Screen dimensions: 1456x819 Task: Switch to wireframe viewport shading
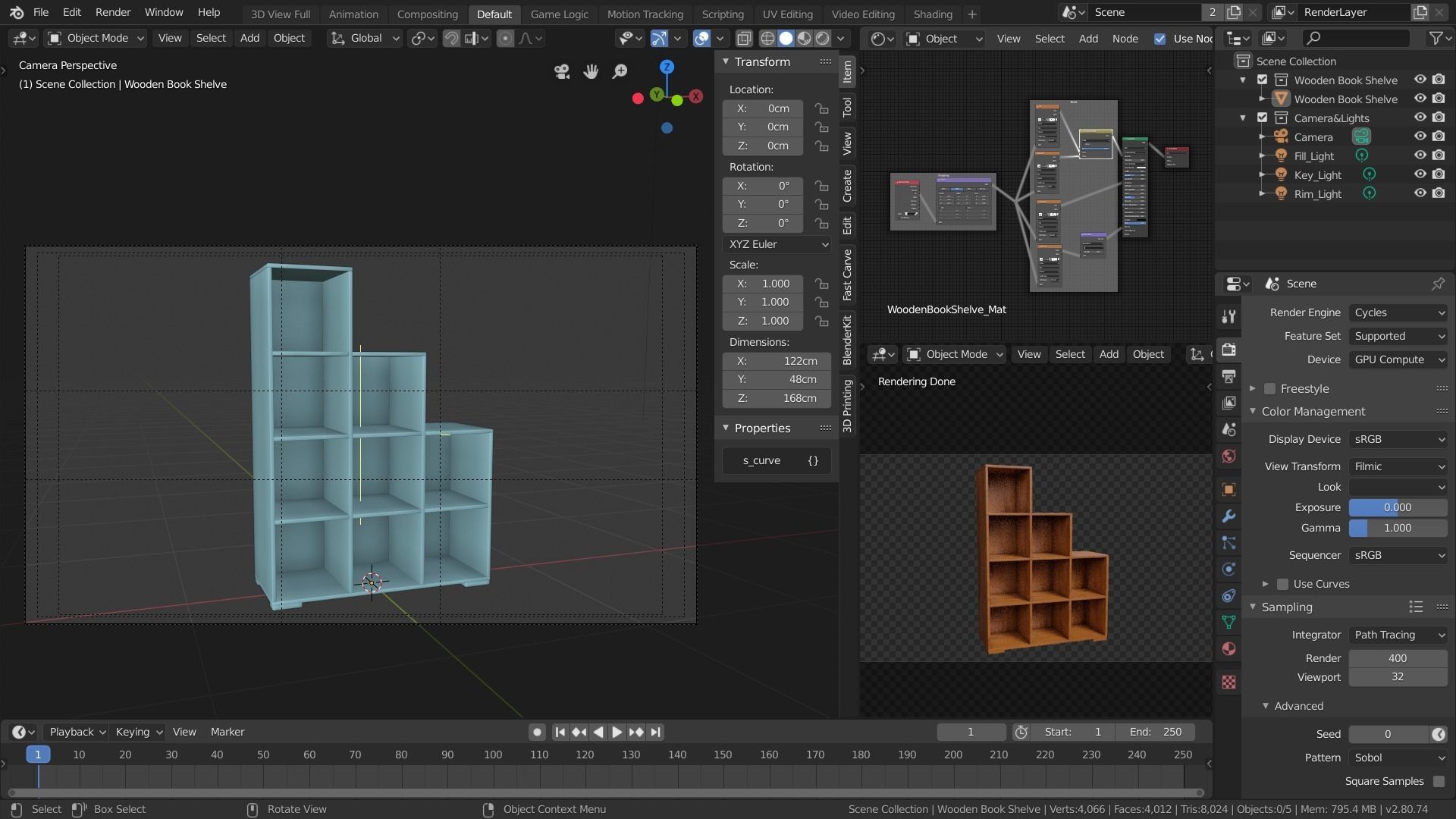767,38
